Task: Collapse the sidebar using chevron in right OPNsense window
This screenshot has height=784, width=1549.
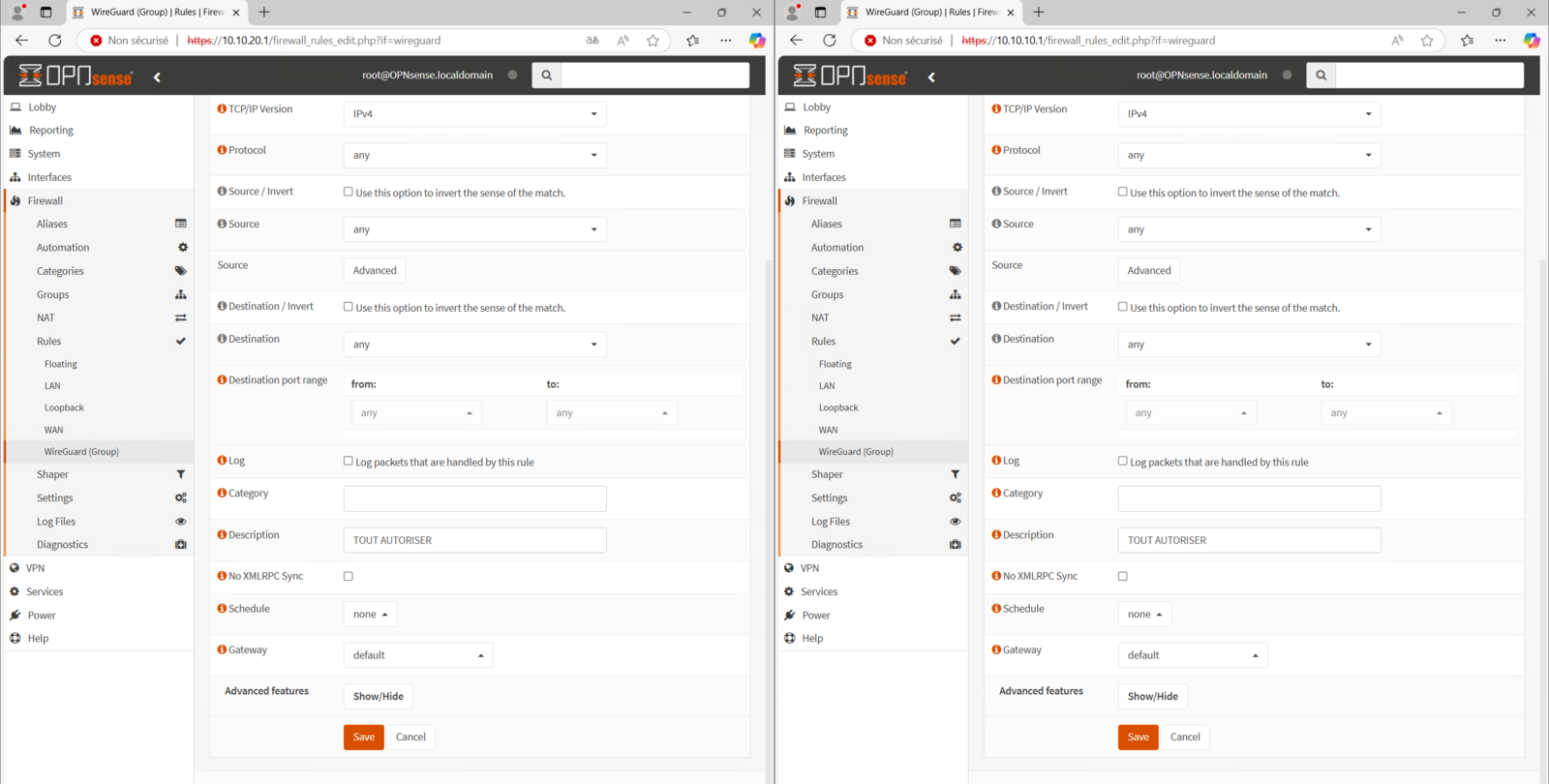Action: point(931,77)
